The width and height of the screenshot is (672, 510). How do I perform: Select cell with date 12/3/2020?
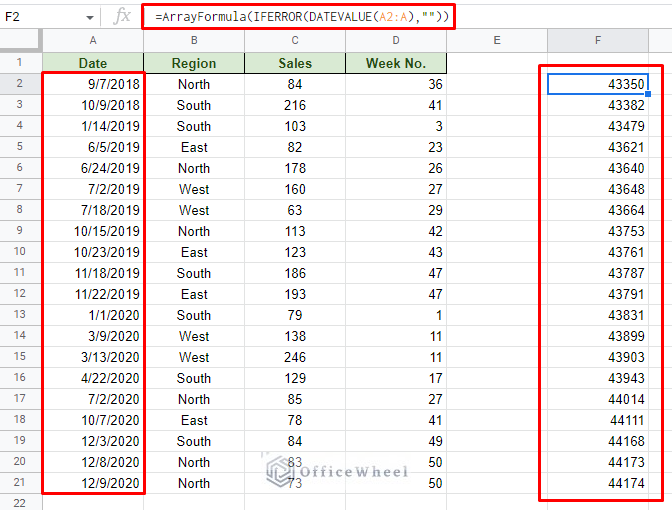pos(93,441)
